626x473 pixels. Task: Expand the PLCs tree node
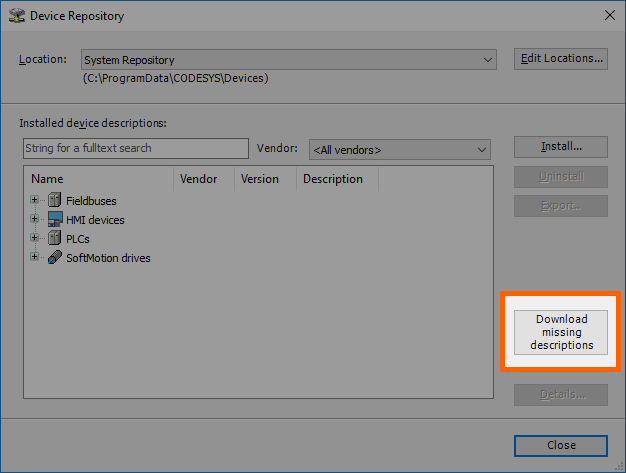[34, 239]
